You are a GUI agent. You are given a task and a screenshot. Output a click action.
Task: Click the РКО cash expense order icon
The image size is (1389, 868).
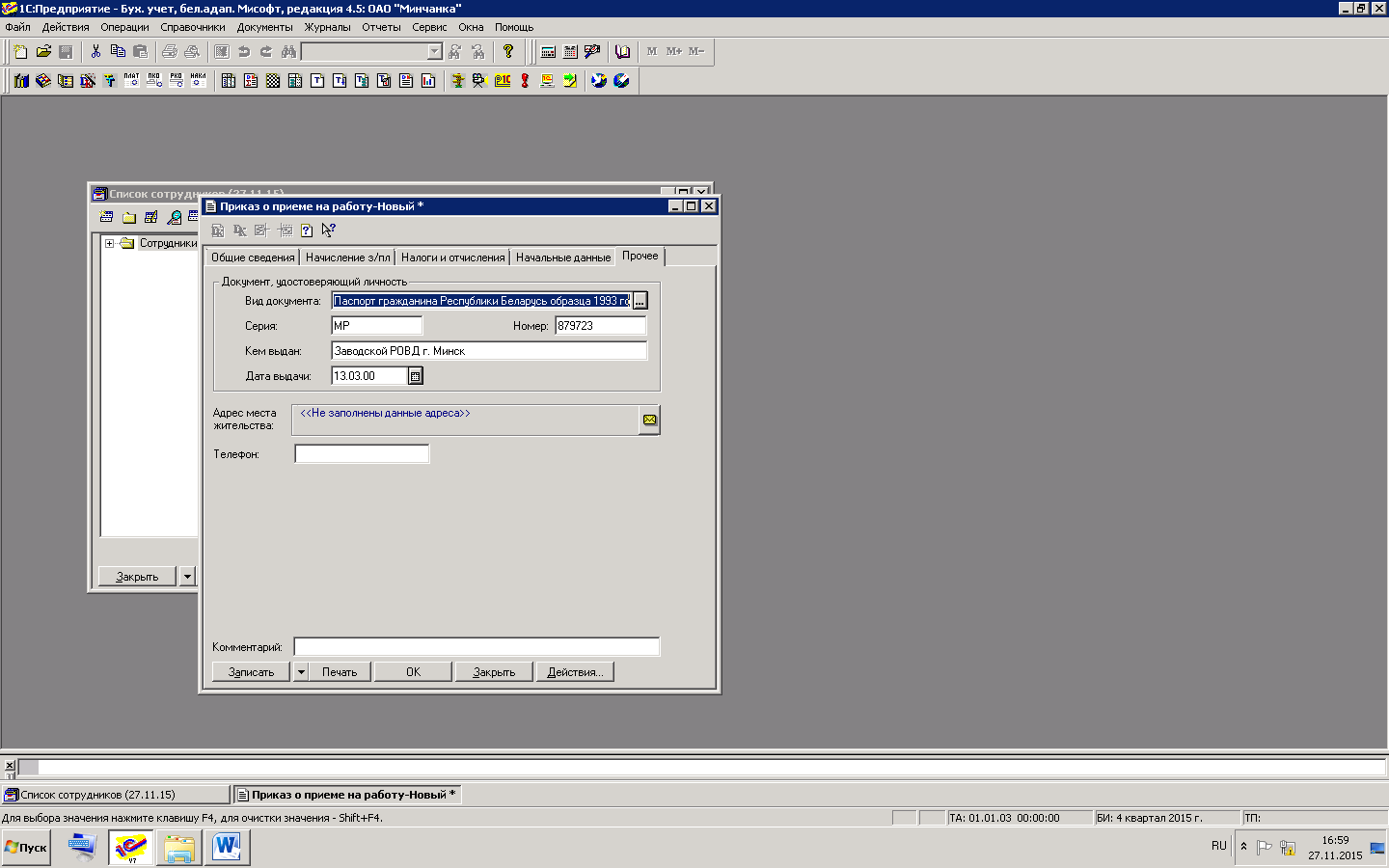[x=177, y=81]
